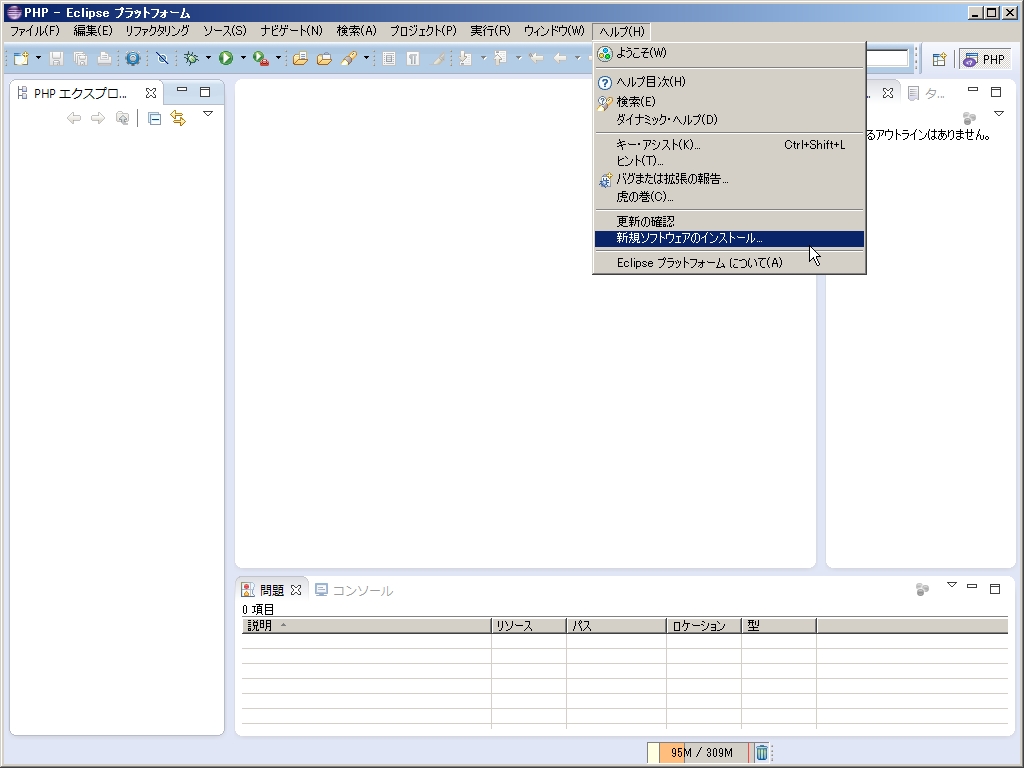The height and width of the screenshot is (768, 1024).
Task: Toggle Block Selection Mode icon
Action: click(389, 59)
